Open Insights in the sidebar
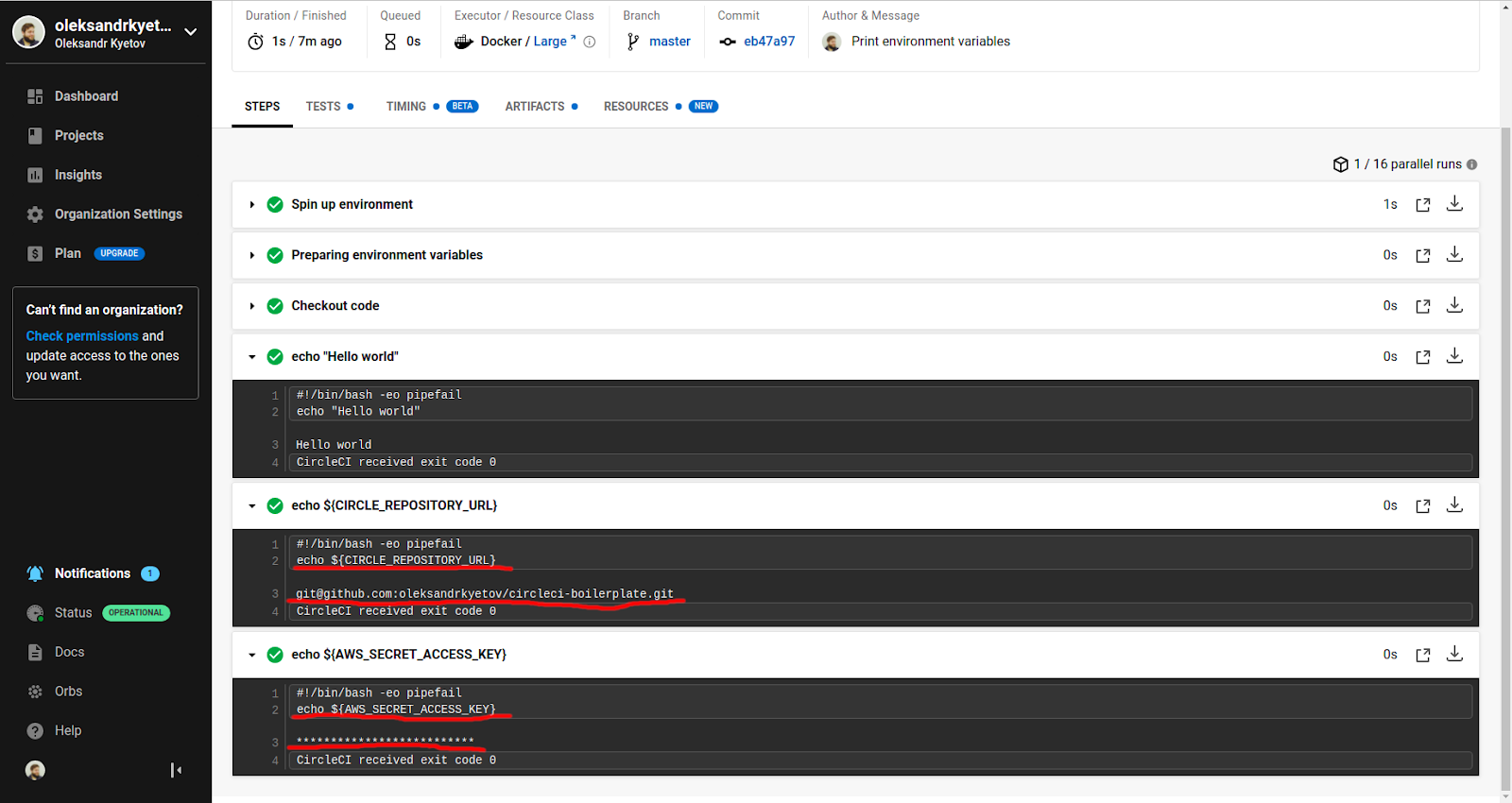The height and width of the screenshot is (803, 1512). pyautogui.click(x=77, y=175)
